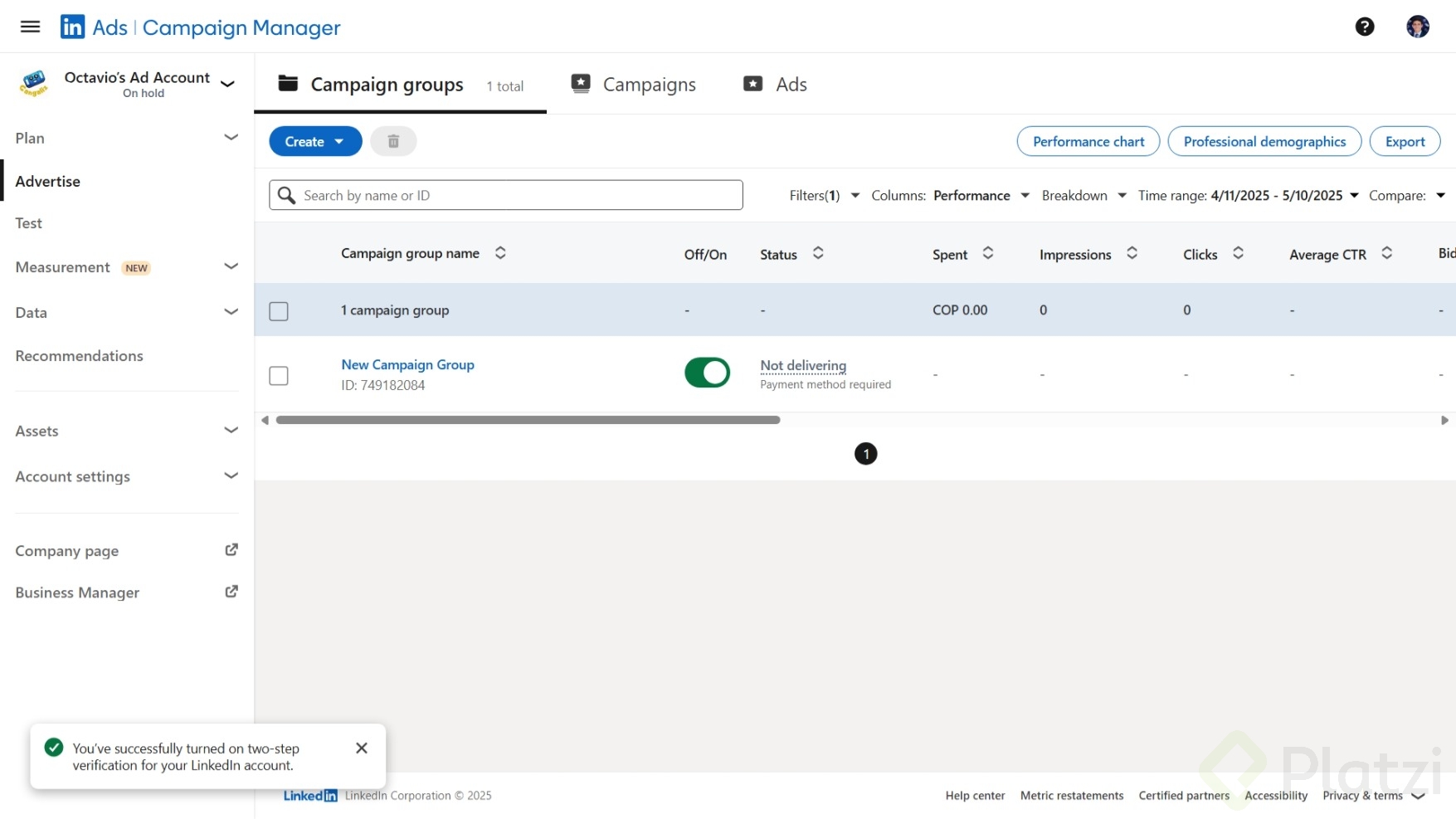Click the table scroll right arrow
The width and height of the screenshot is (1456, 819).
1444,420
